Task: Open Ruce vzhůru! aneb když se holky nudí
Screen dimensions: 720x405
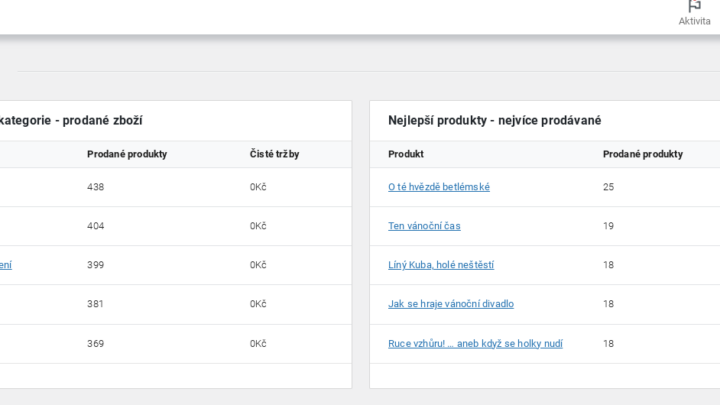Action: click(x=475, y=343)
